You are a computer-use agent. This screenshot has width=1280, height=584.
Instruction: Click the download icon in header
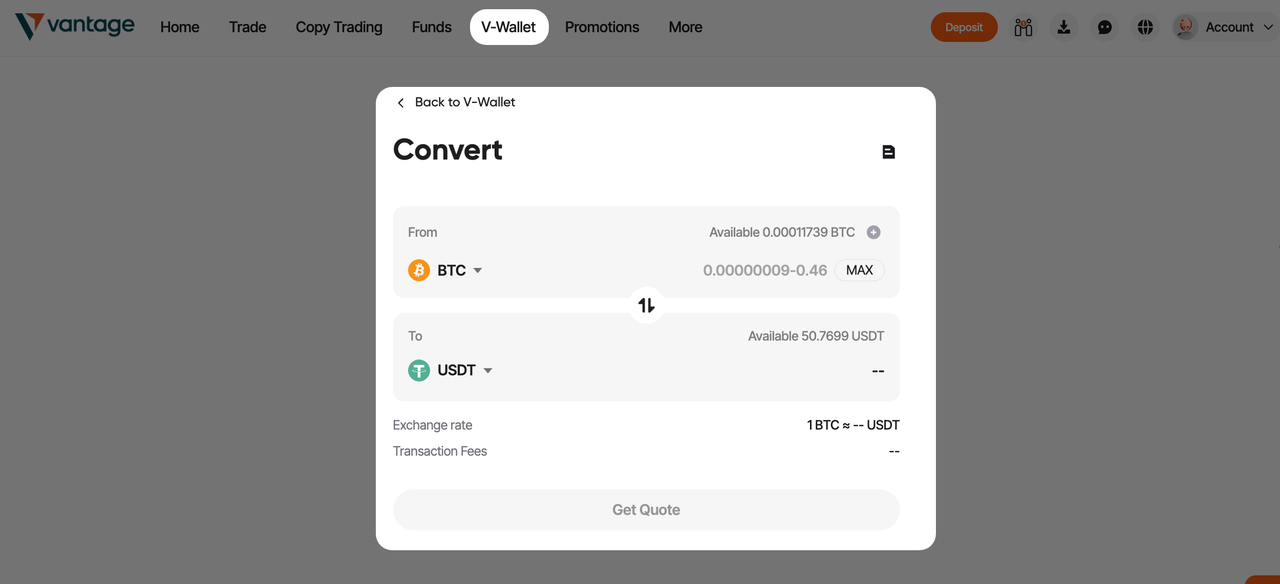pyautogui.click(x=1064, y=27)
